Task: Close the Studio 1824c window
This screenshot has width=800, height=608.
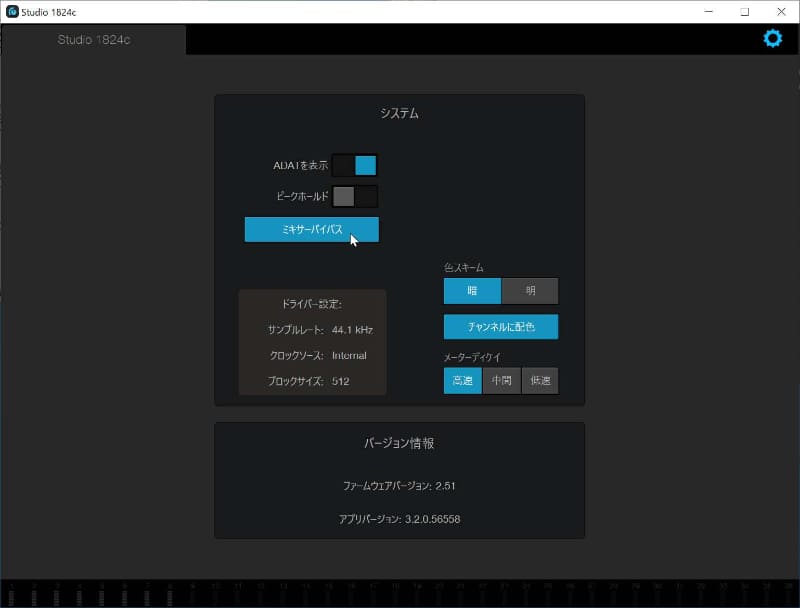Action: pos(781,11)
